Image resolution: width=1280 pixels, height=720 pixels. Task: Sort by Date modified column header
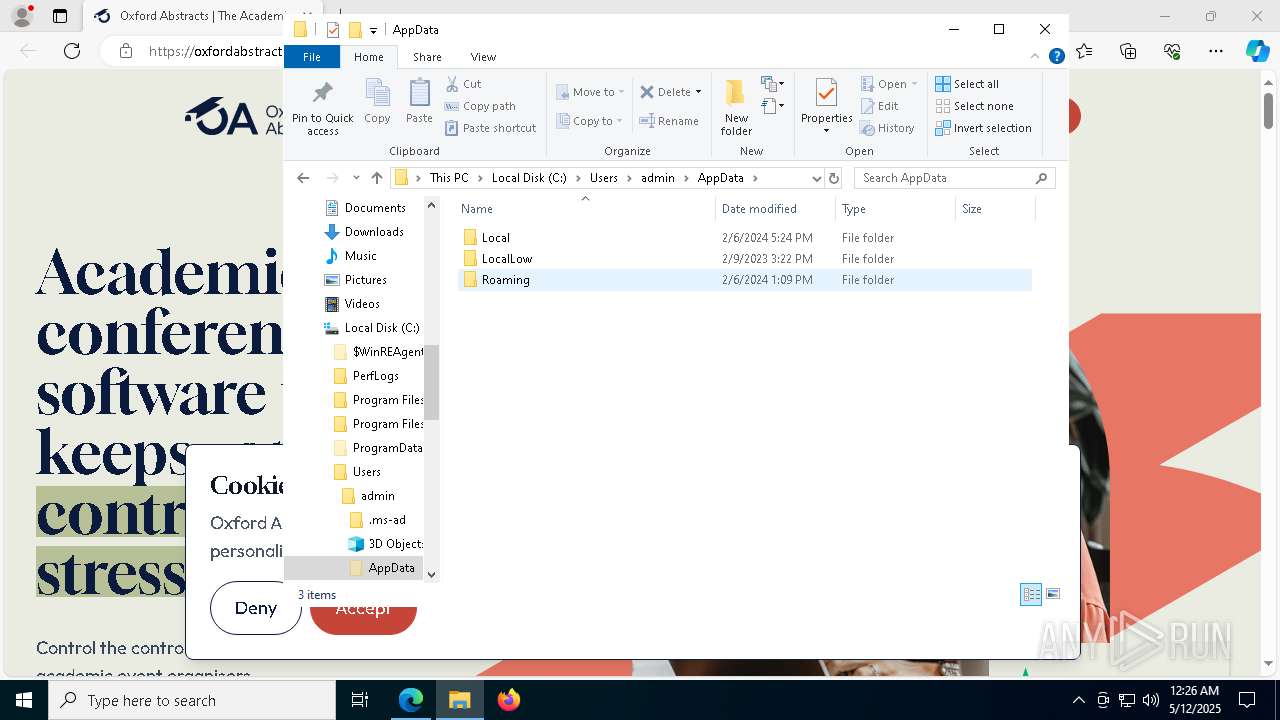(775, 209)
